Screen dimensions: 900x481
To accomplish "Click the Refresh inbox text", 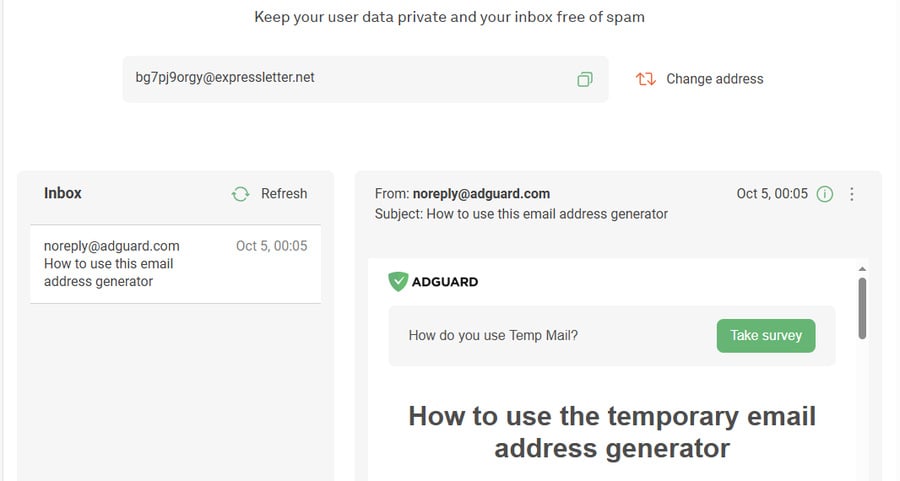I will click(284, 193).
